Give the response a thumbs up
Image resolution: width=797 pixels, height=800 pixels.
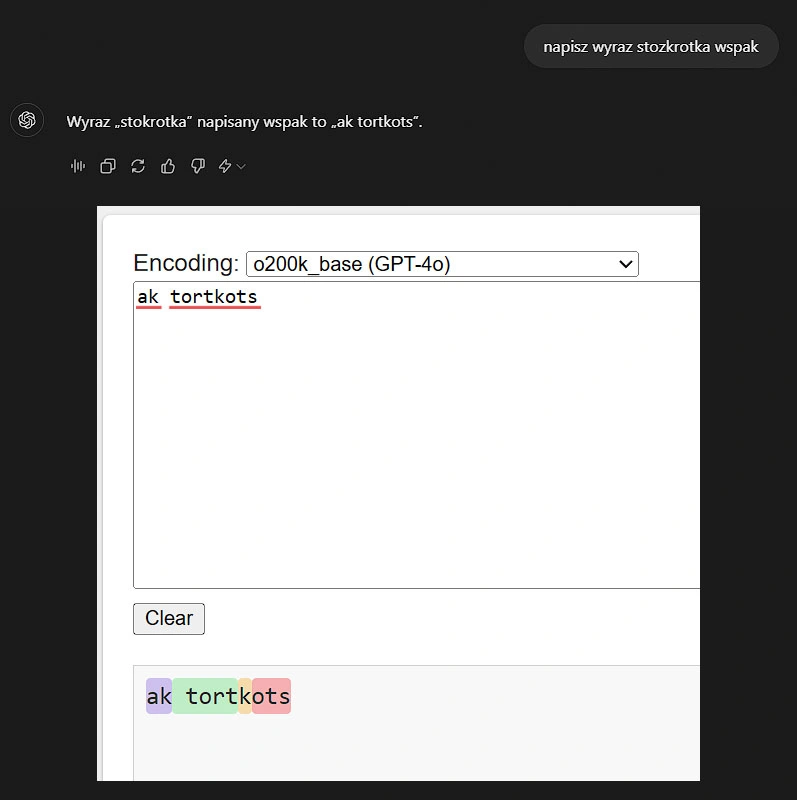168,166
